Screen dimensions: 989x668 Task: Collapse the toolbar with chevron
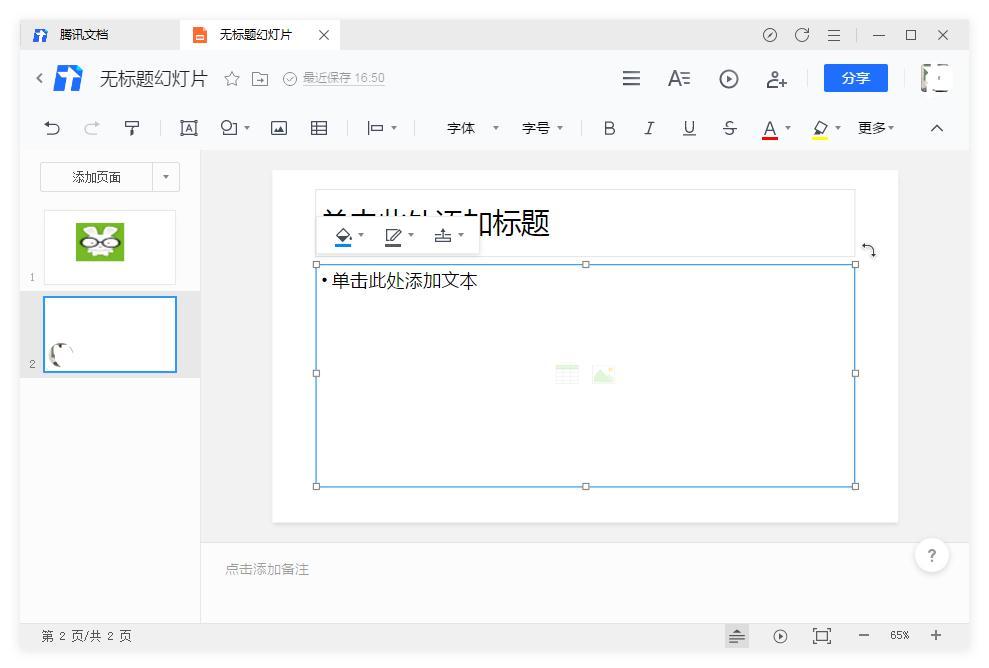pyautogui.click(x=937, y=128)
